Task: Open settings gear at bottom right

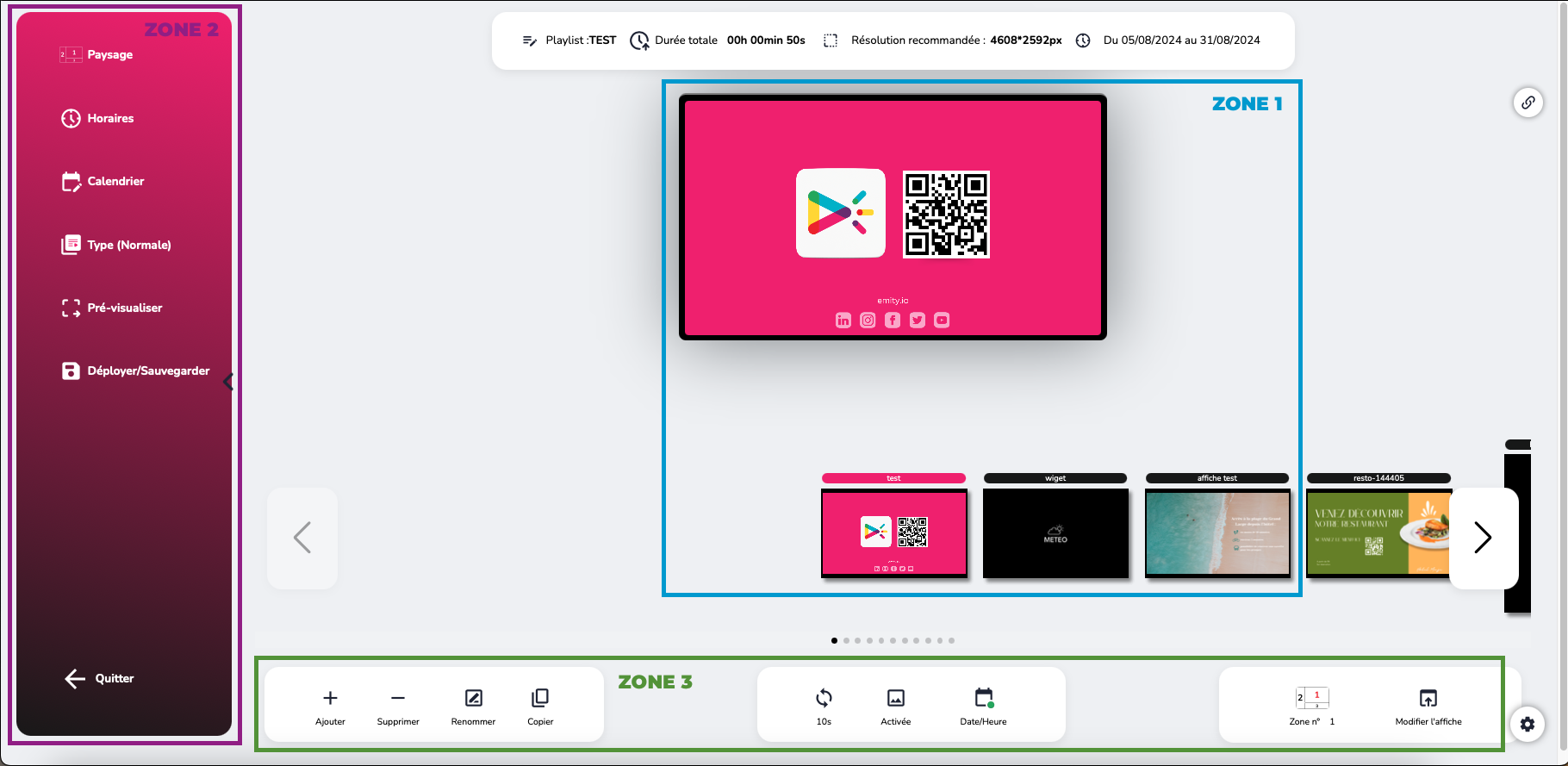Action: coord(1528,725)
